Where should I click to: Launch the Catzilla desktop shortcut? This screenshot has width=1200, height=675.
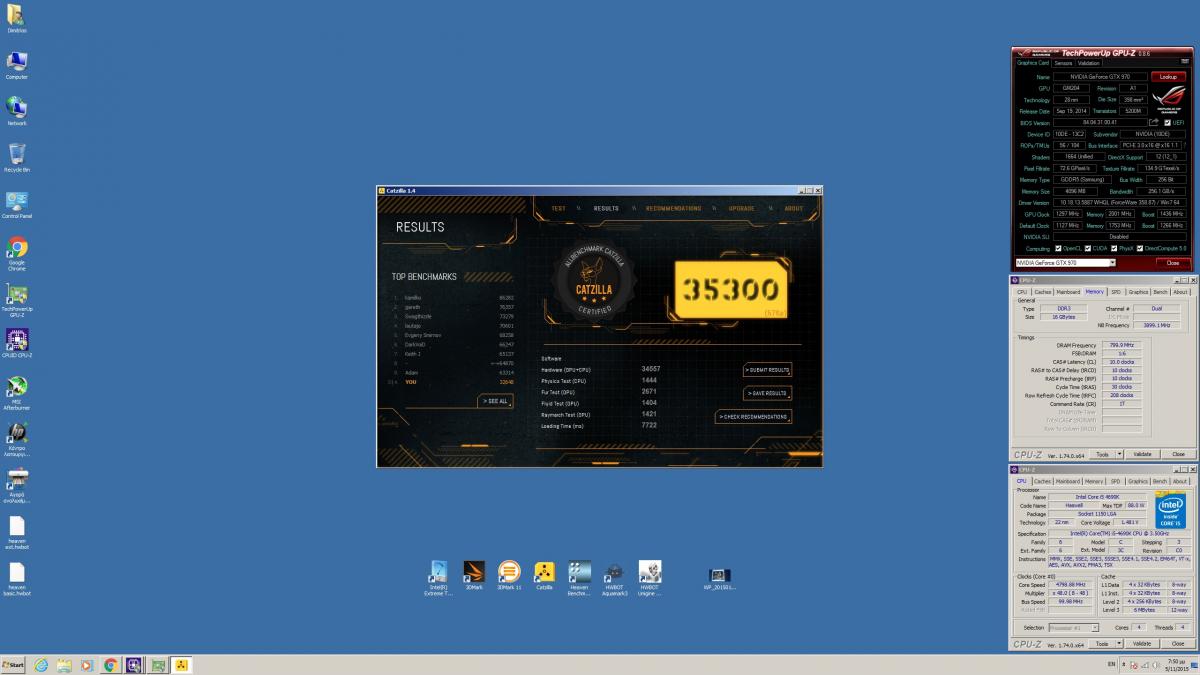544,575
